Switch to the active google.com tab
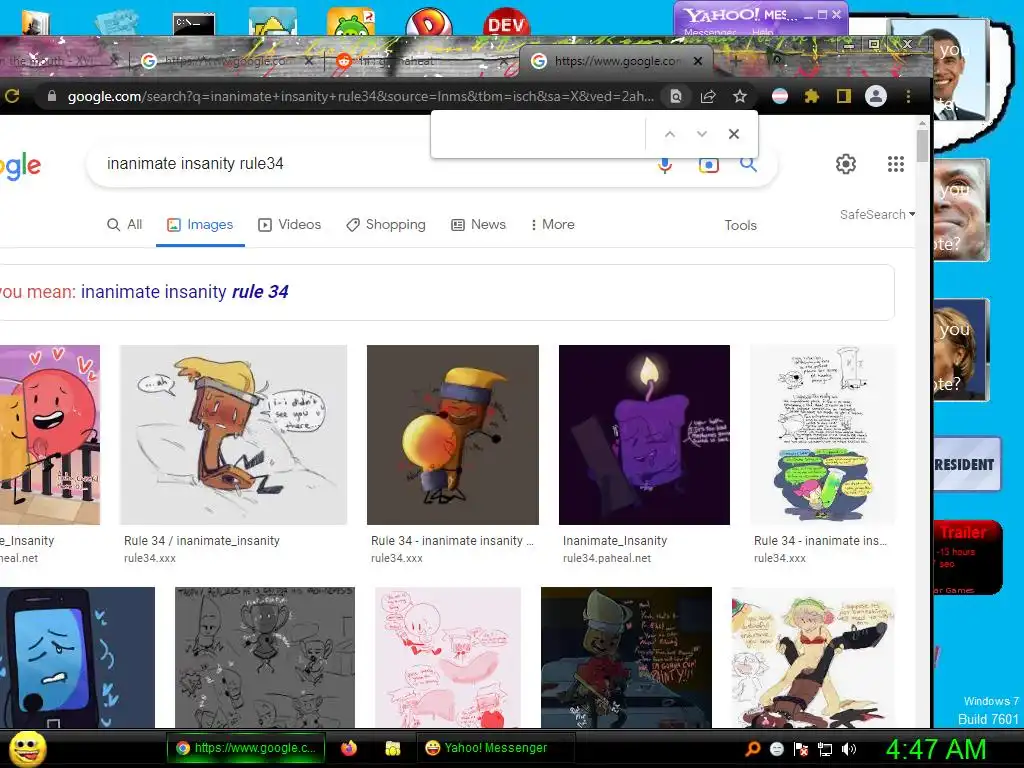The image size is (1024, 768). (x=614, y=61)
